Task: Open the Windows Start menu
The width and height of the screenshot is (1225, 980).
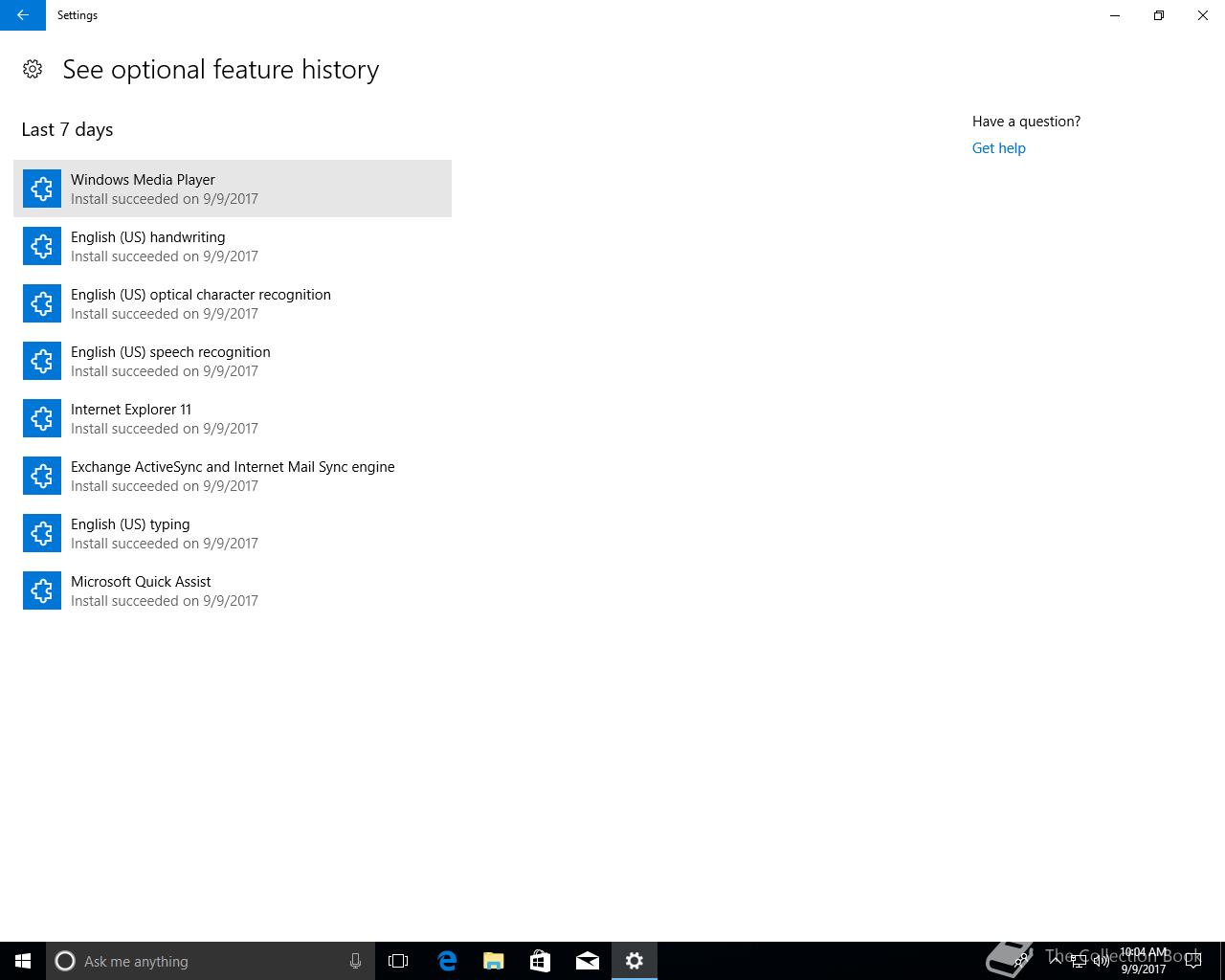Action: tap(23, 961)
